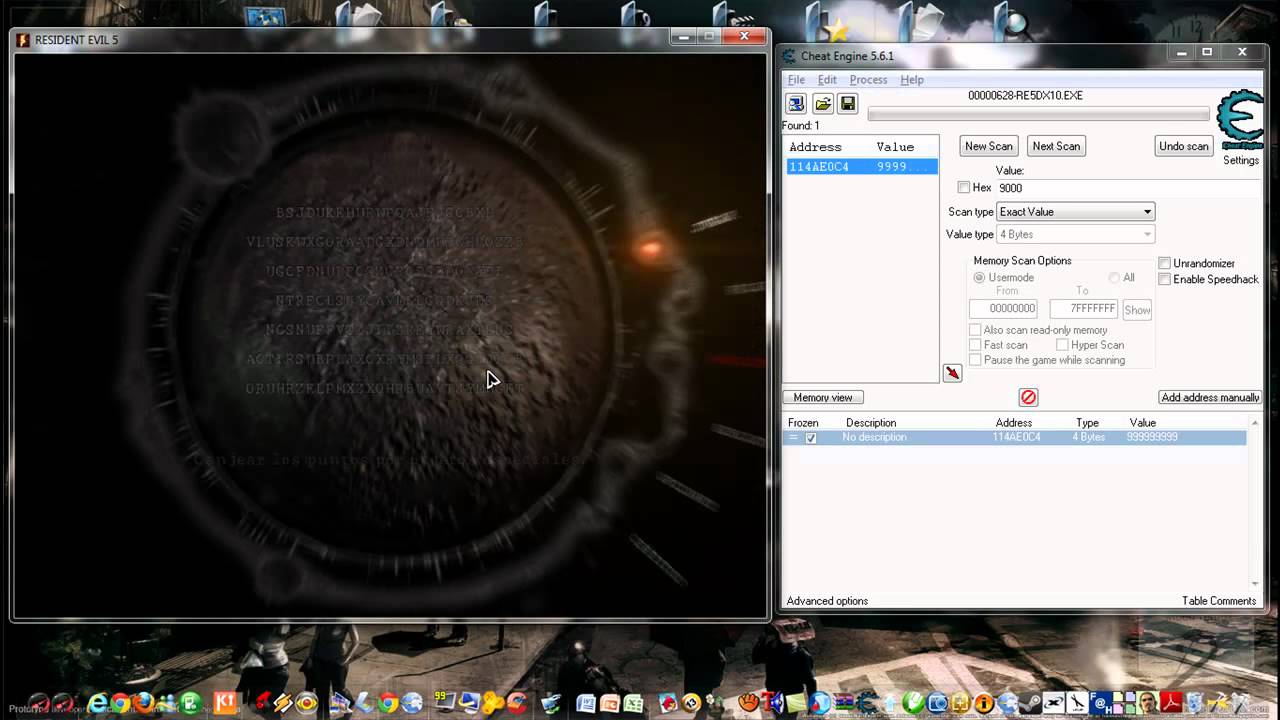Open Settings via the Cheat Engine logo

tap(1241, 122)
